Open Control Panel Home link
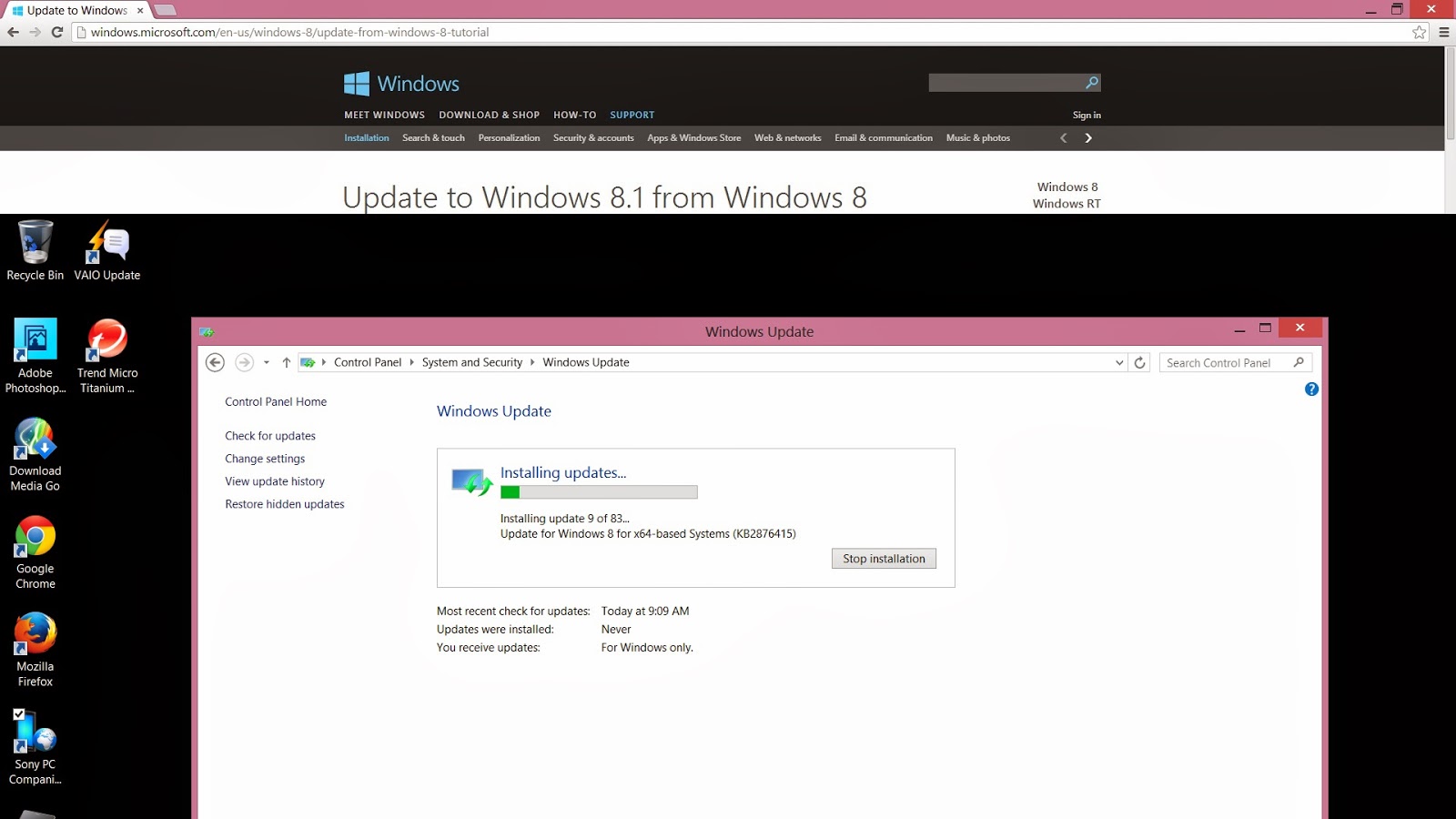Viewport: 1456px width, 819px height. pos(276,401)
